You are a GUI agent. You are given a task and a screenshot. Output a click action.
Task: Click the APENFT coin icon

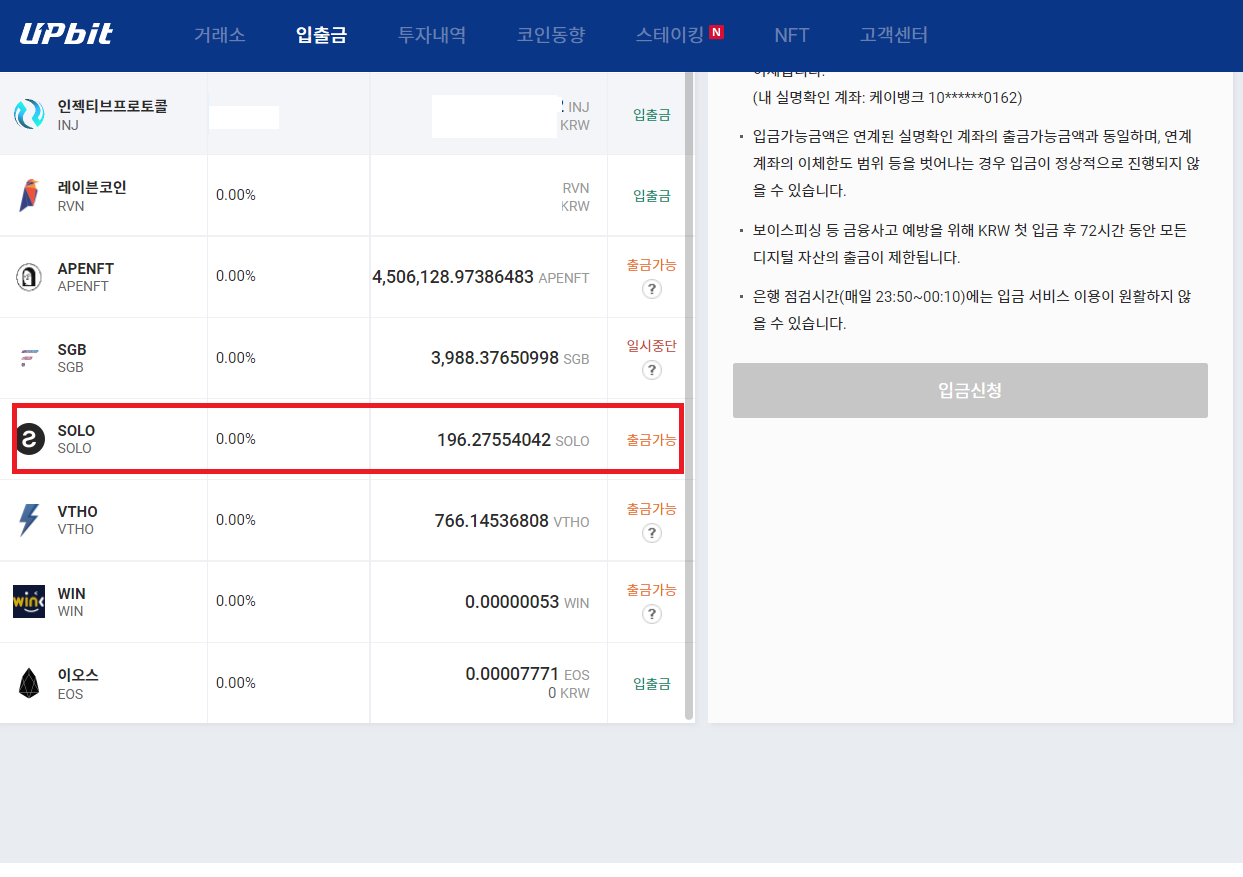pyautogui.click(x=29, y=276)
